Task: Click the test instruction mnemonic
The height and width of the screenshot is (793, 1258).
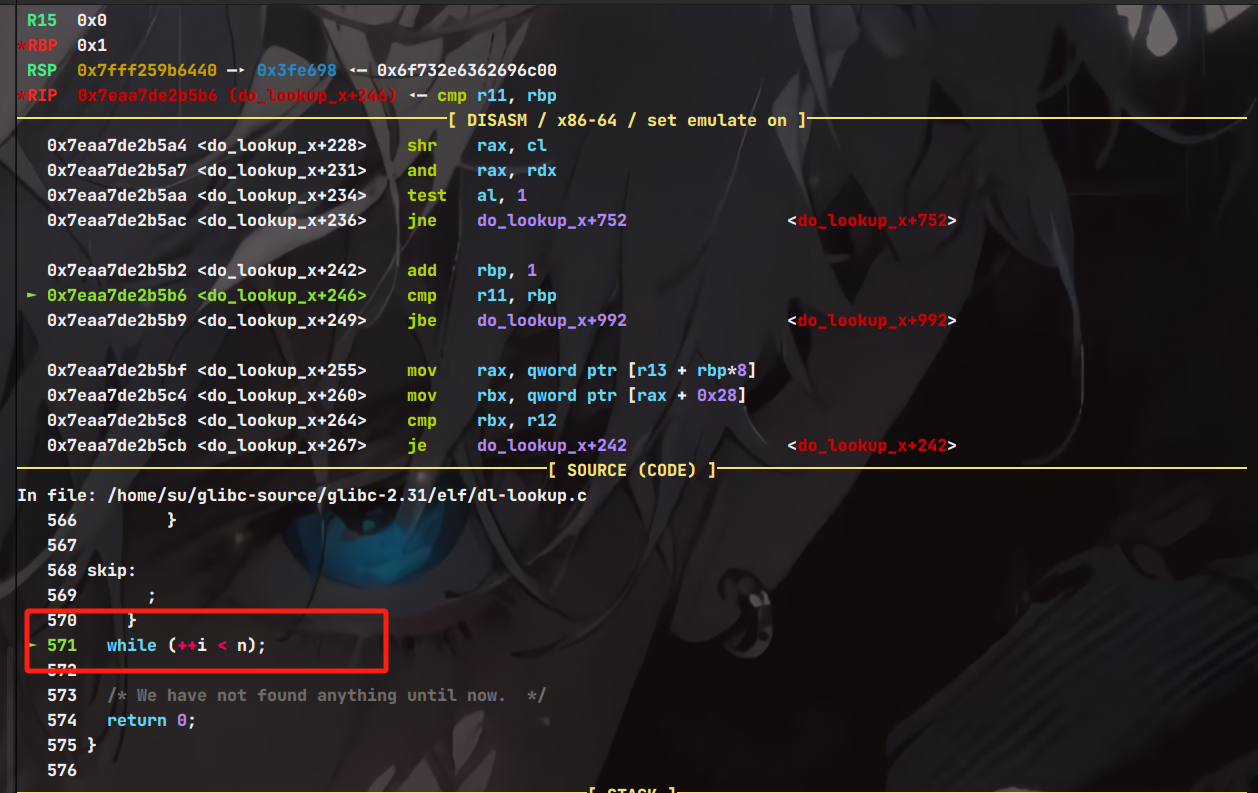Action: click(x=427, y=195)
